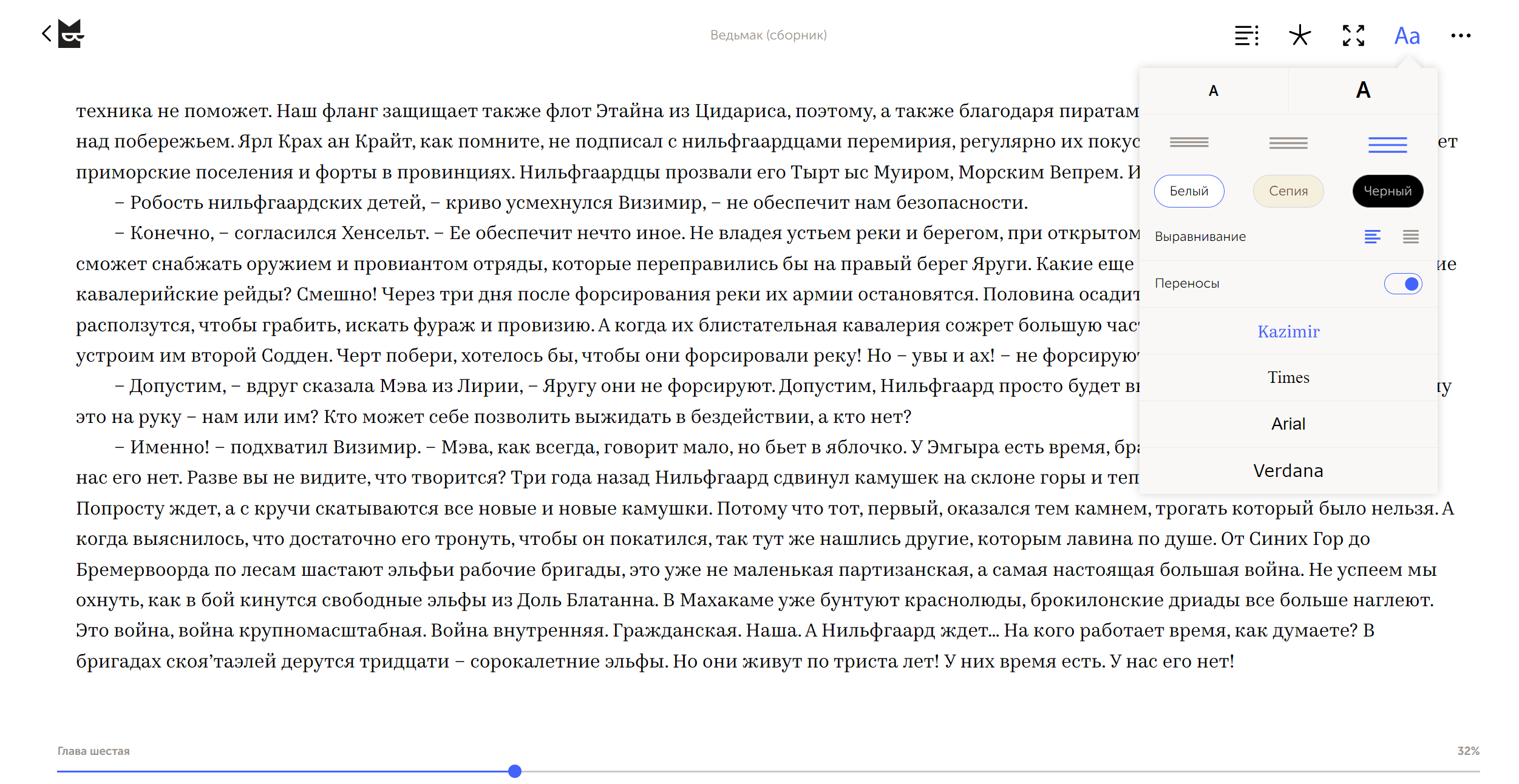Open the cat logo home icon
This screenshot has height=784, width=1519.
pyautogui.click(x=71, y=33)
